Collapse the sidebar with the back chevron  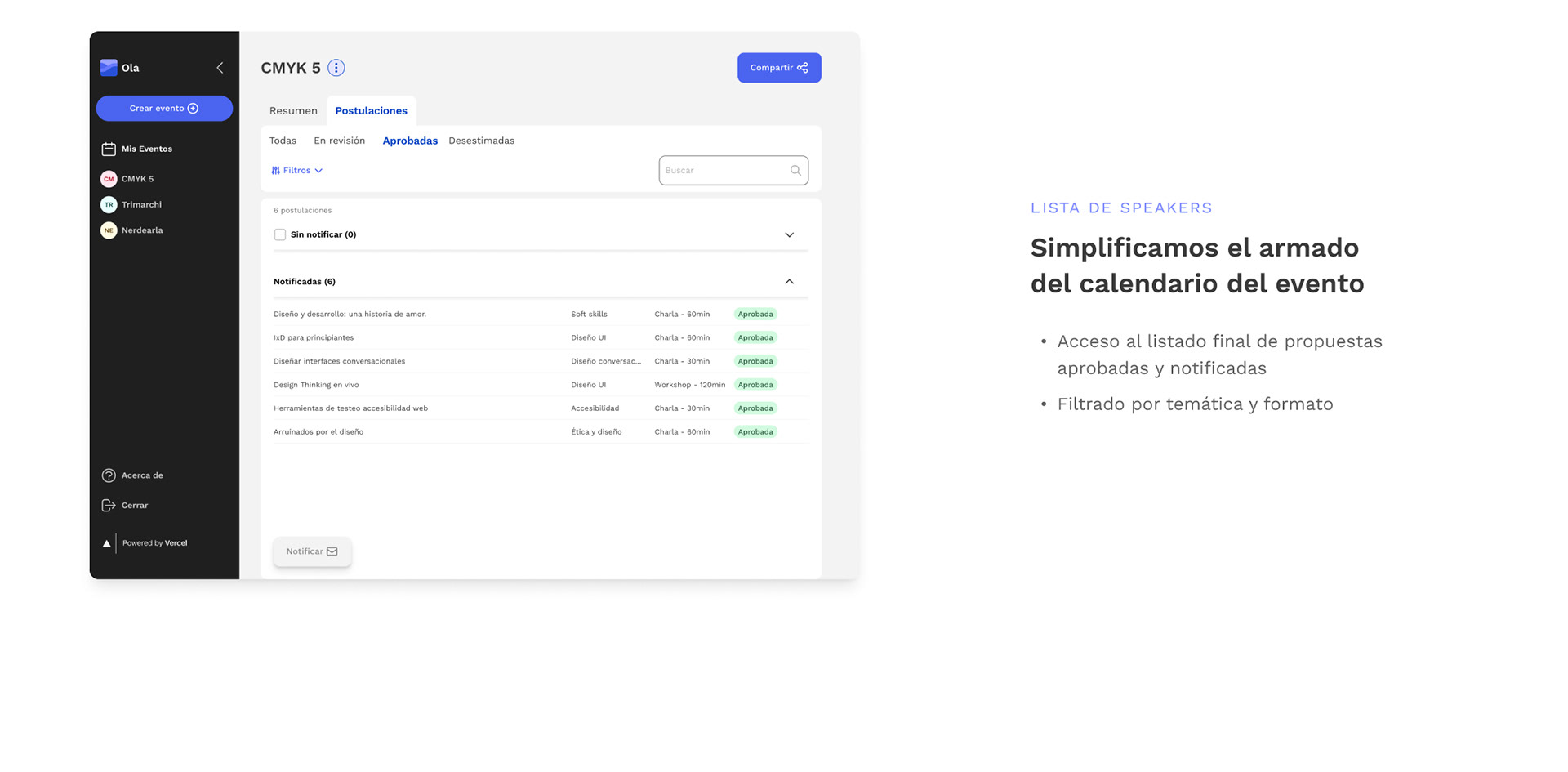pos(220,68)
